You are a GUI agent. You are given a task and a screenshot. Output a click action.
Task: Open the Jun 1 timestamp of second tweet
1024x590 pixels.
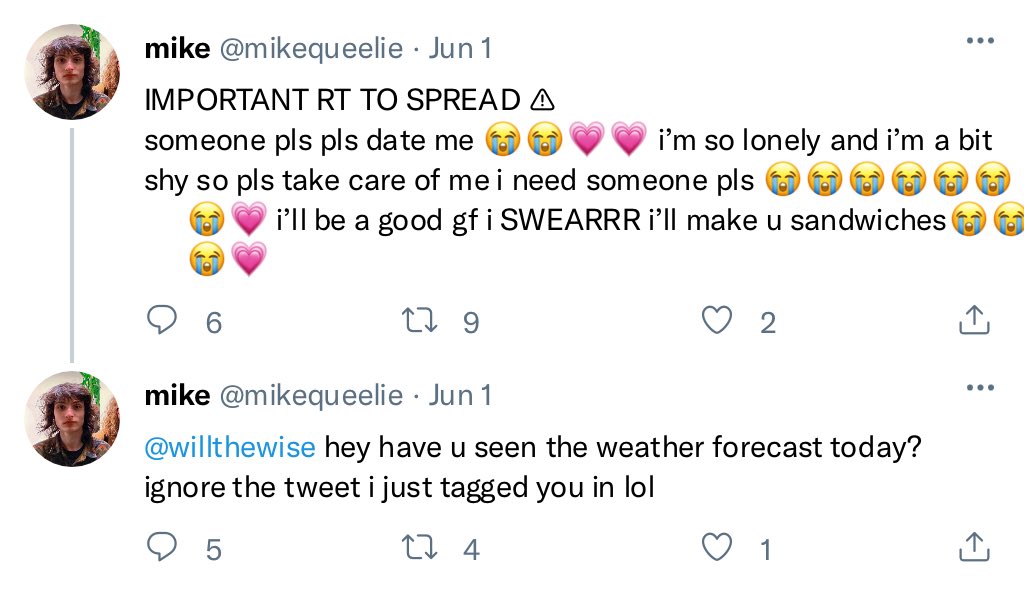460,395
